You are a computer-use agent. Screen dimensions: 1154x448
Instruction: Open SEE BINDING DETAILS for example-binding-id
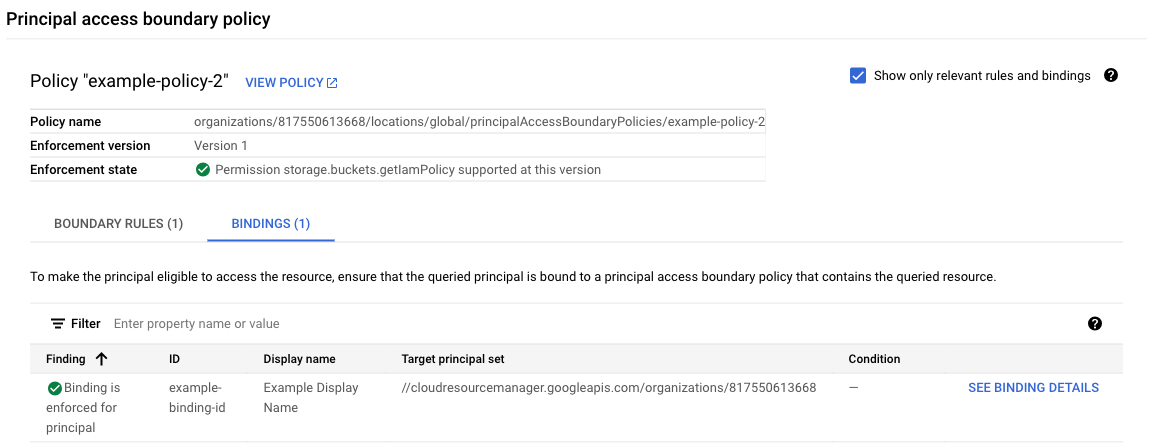[x=1033, y=388]
